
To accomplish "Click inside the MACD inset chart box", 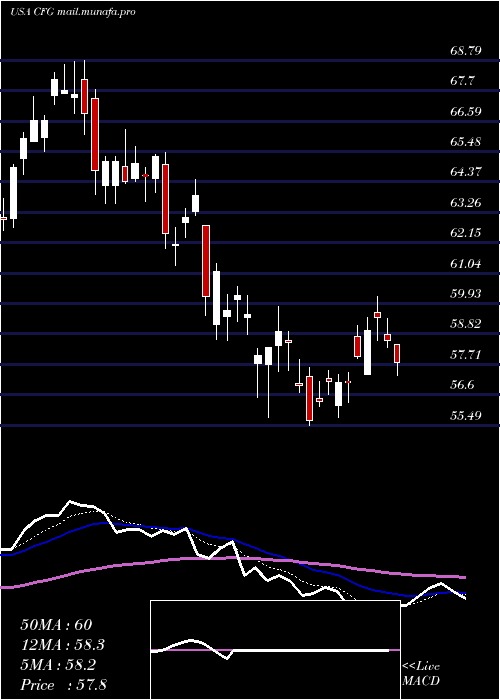I will coord(275,650).
